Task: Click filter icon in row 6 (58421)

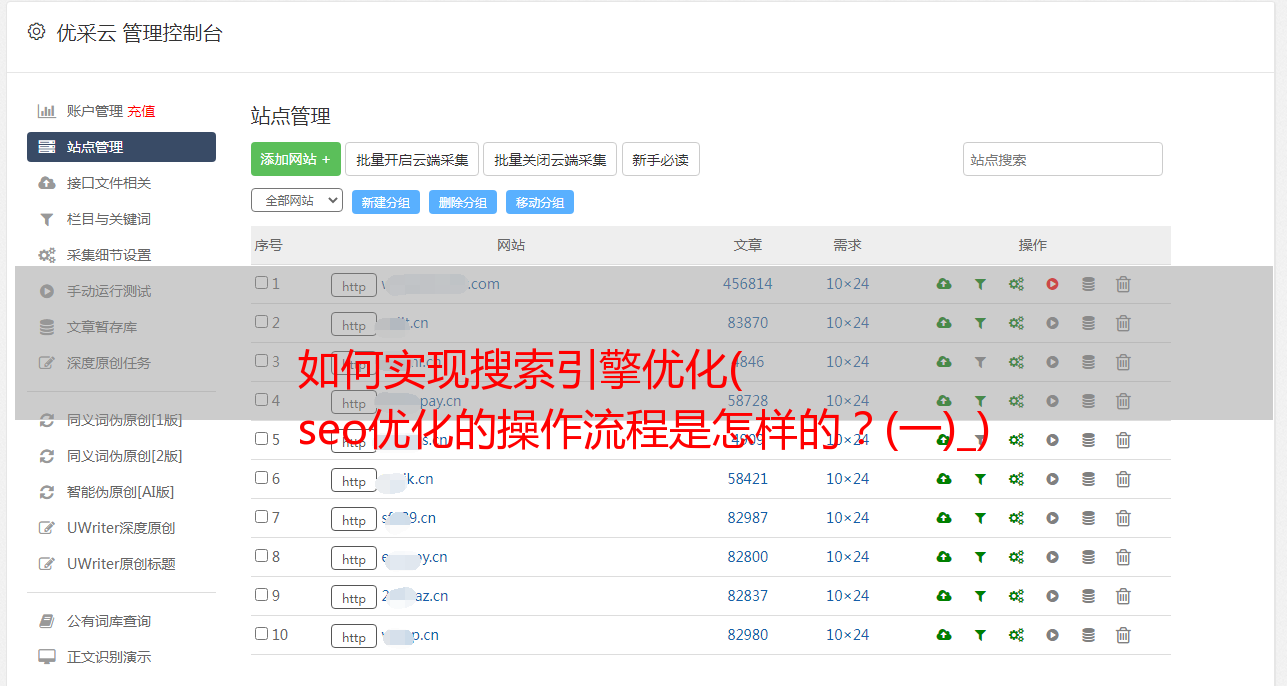Action: 980,479
